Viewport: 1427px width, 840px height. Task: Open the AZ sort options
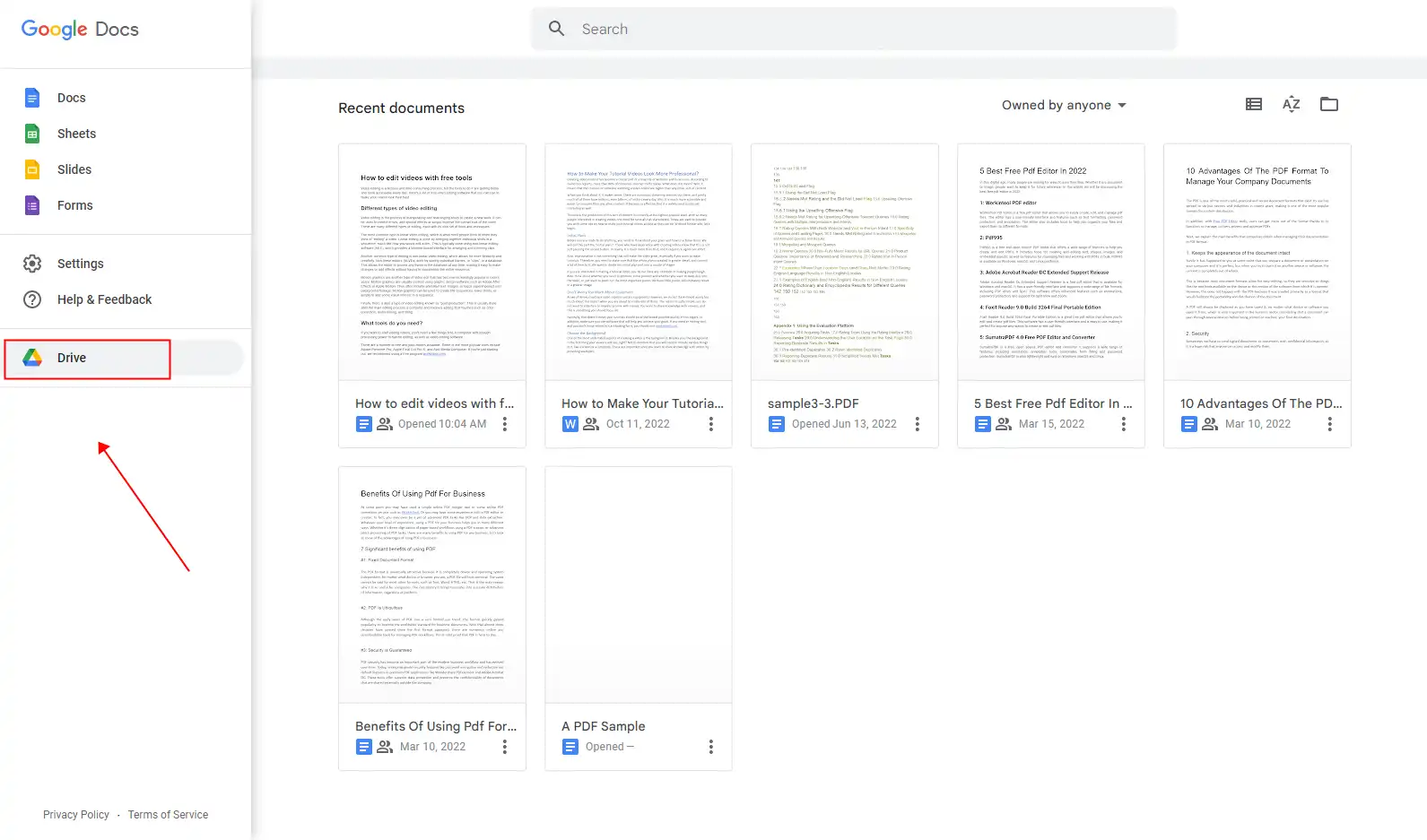pyautogui.click(x=1292, y=104)
